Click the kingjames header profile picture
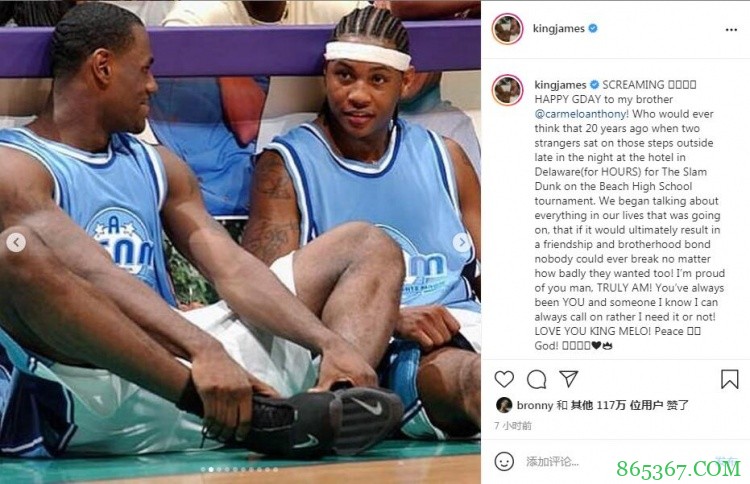Image resolution: width=750 pixels, height=484 pixels. [x=507, y=29]
